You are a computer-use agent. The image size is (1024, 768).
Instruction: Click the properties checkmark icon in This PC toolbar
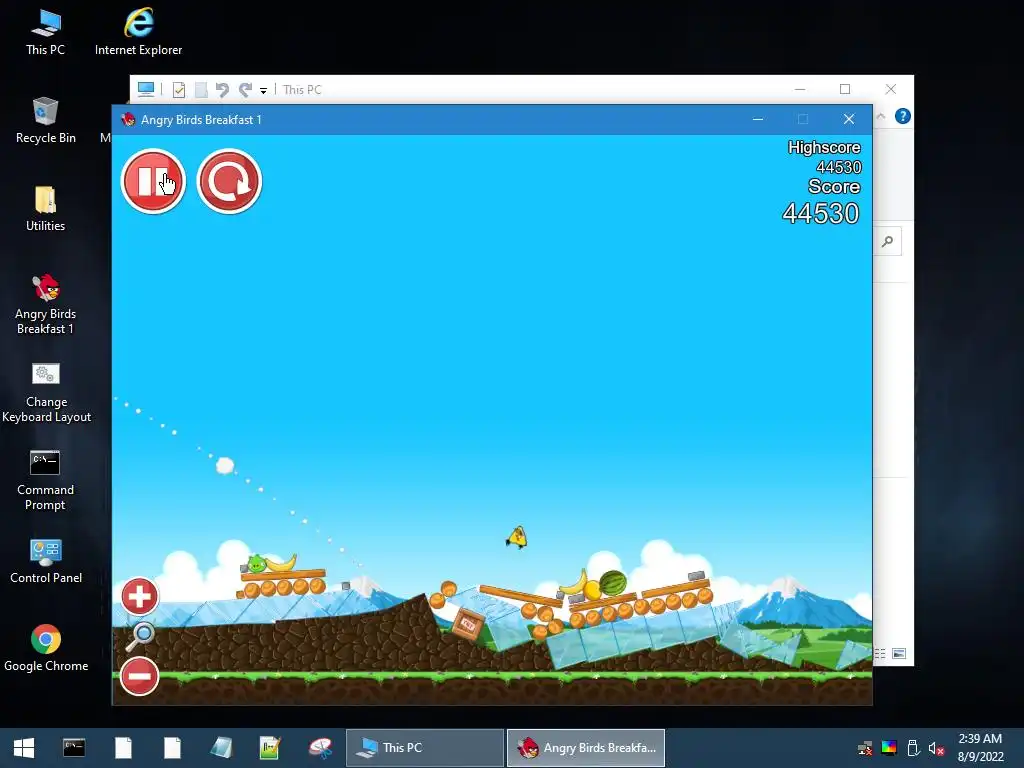pyautogui.click(x=179, y=90)
